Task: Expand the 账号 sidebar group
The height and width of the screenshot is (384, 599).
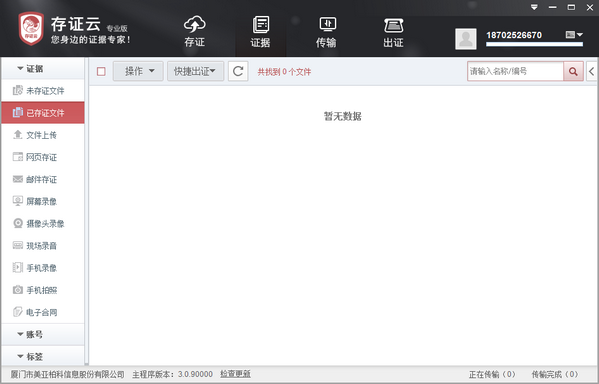Action: (43, 334)
